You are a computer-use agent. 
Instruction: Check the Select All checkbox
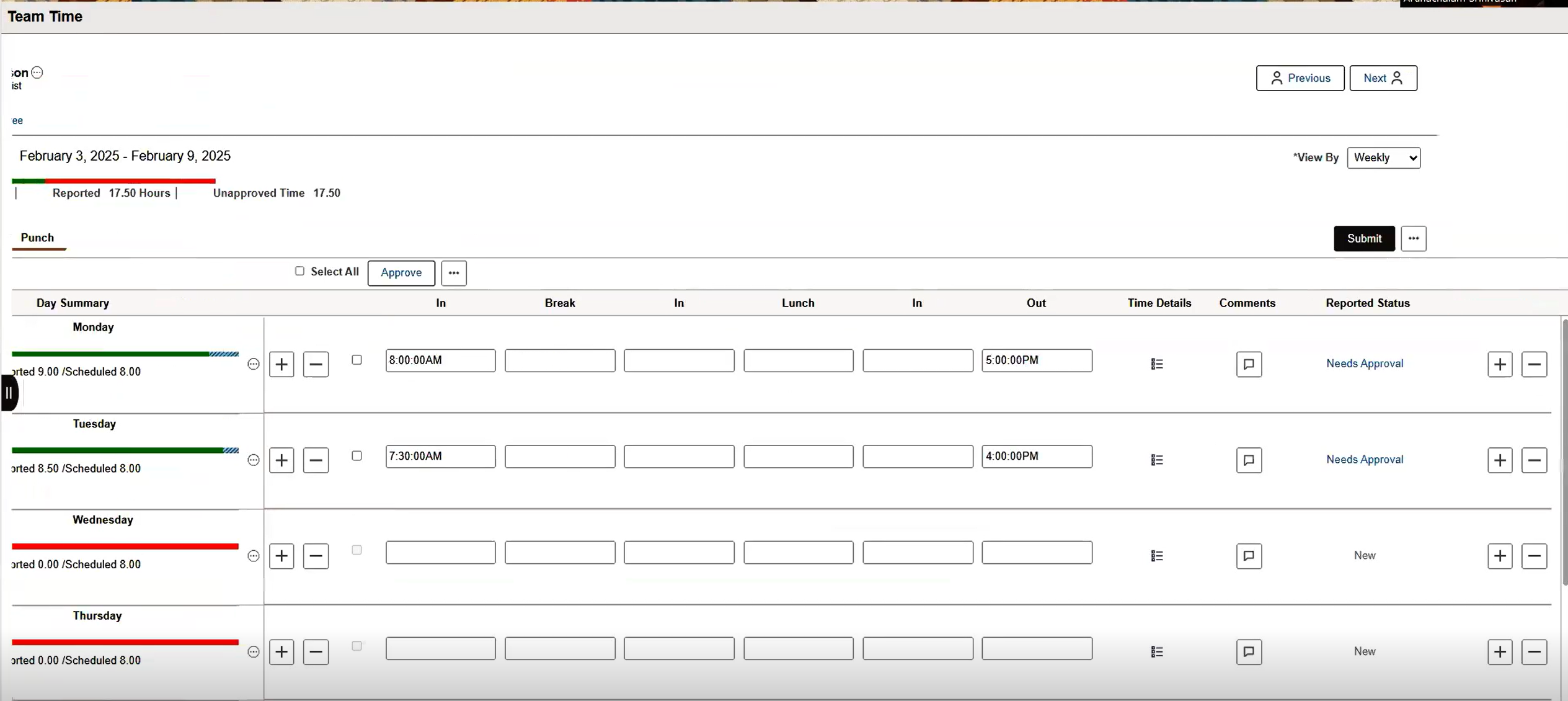pyautogui.click(x=300, y=271)
